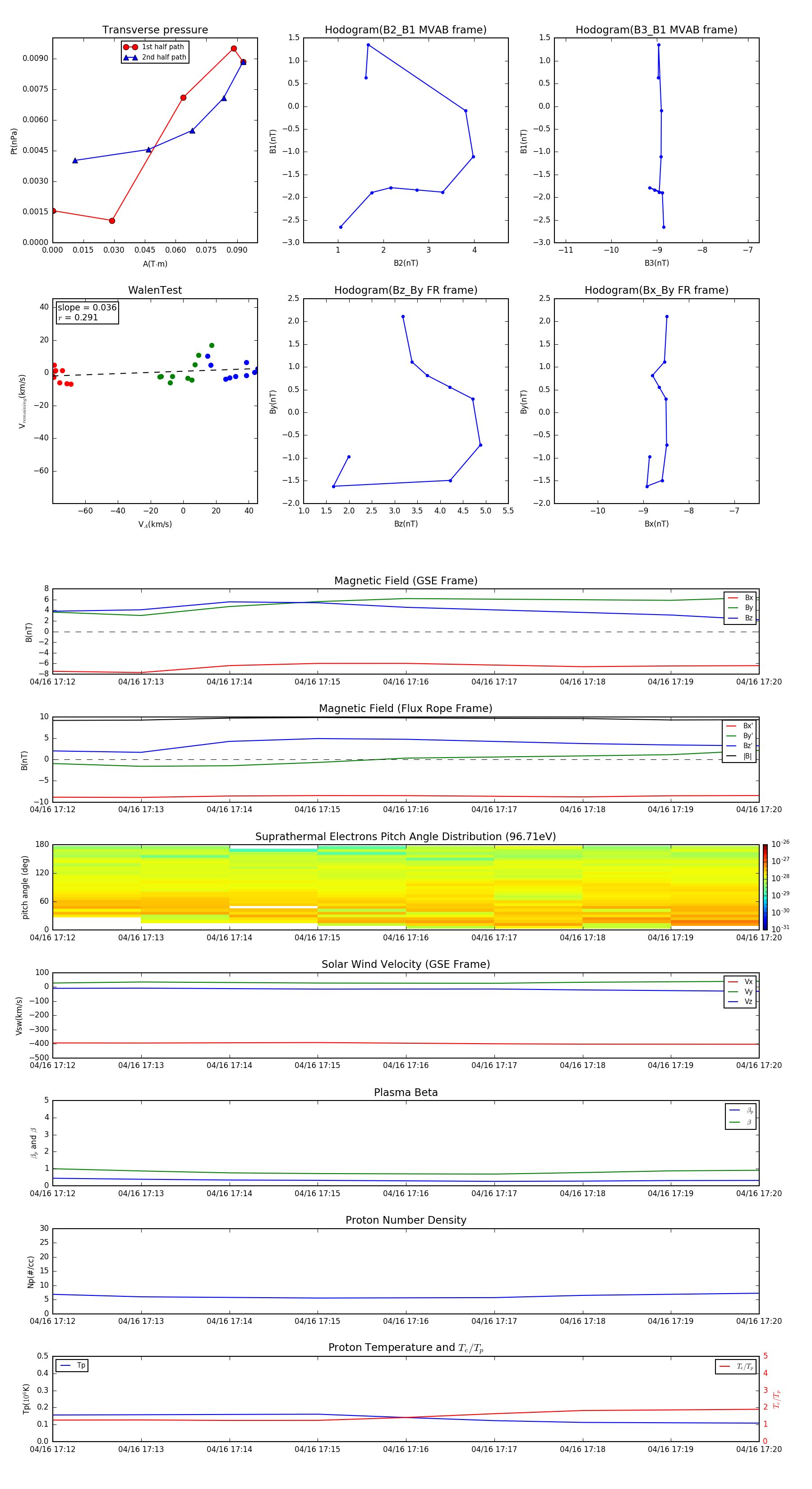Click the 'Te/Tp' legend box
This screenshot has height=1489, width=812.
pos(735,1366)
